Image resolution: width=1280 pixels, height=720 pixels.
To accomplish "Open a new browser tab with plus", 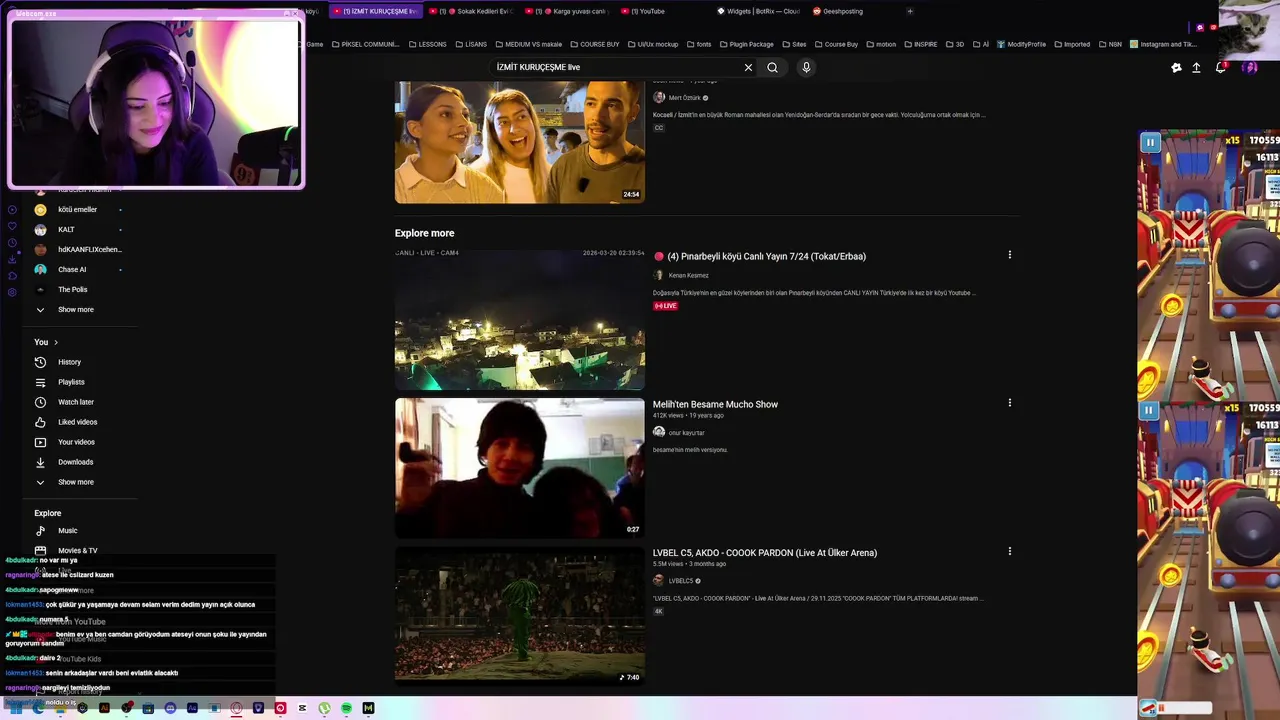I will pos(910,11).
